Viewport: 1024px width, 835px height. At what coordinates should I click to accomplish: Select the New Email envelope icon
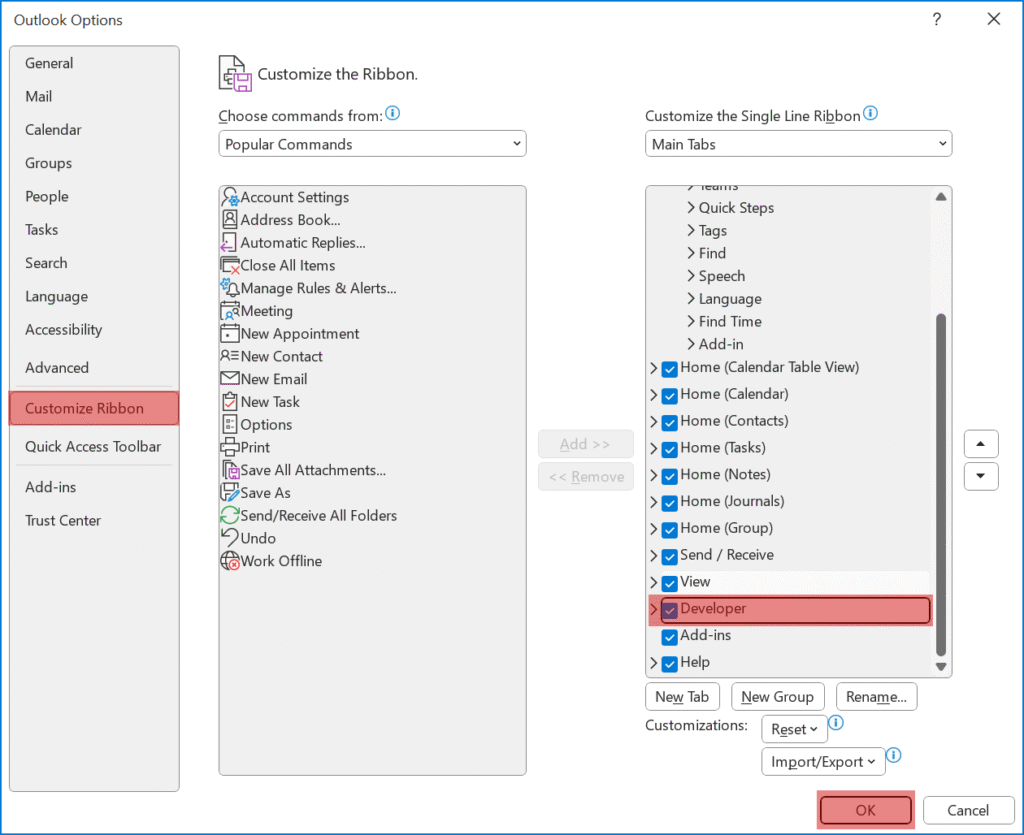click(x=230, y=379)
